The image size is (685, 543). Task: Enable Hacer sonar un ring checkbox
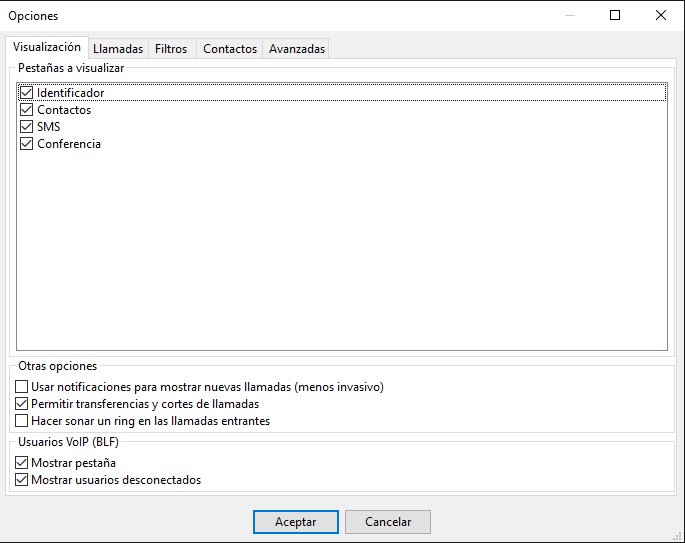coord(23,421)
